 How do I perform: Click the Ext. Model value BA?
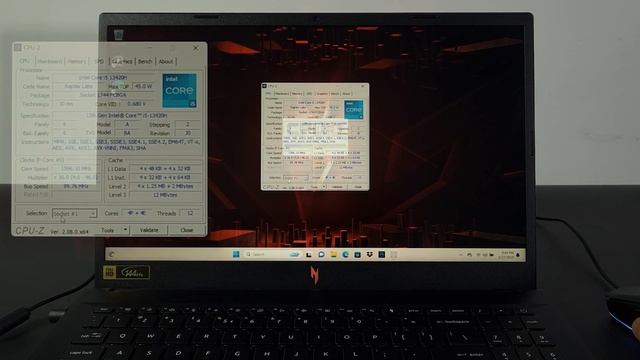coord(127,133)
